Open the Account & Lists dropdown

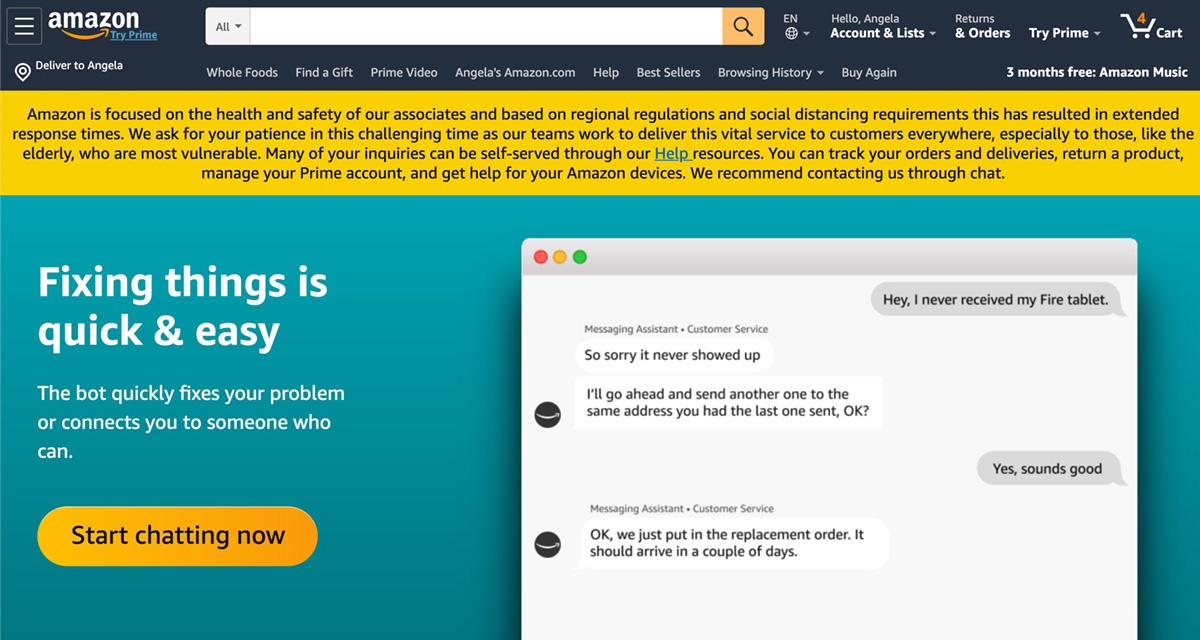pos(883,33)
